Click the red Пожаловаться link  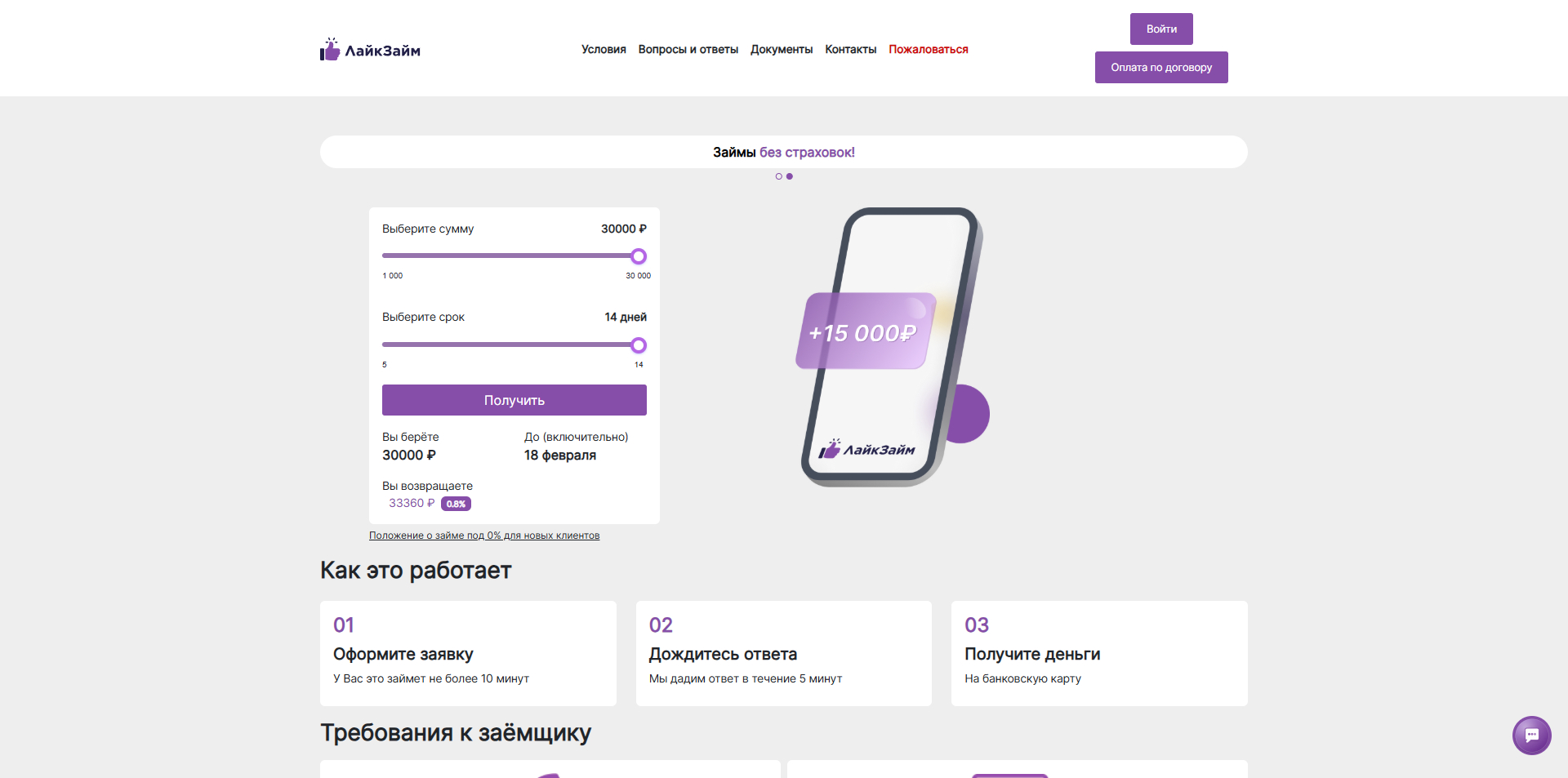click(928, 49)
